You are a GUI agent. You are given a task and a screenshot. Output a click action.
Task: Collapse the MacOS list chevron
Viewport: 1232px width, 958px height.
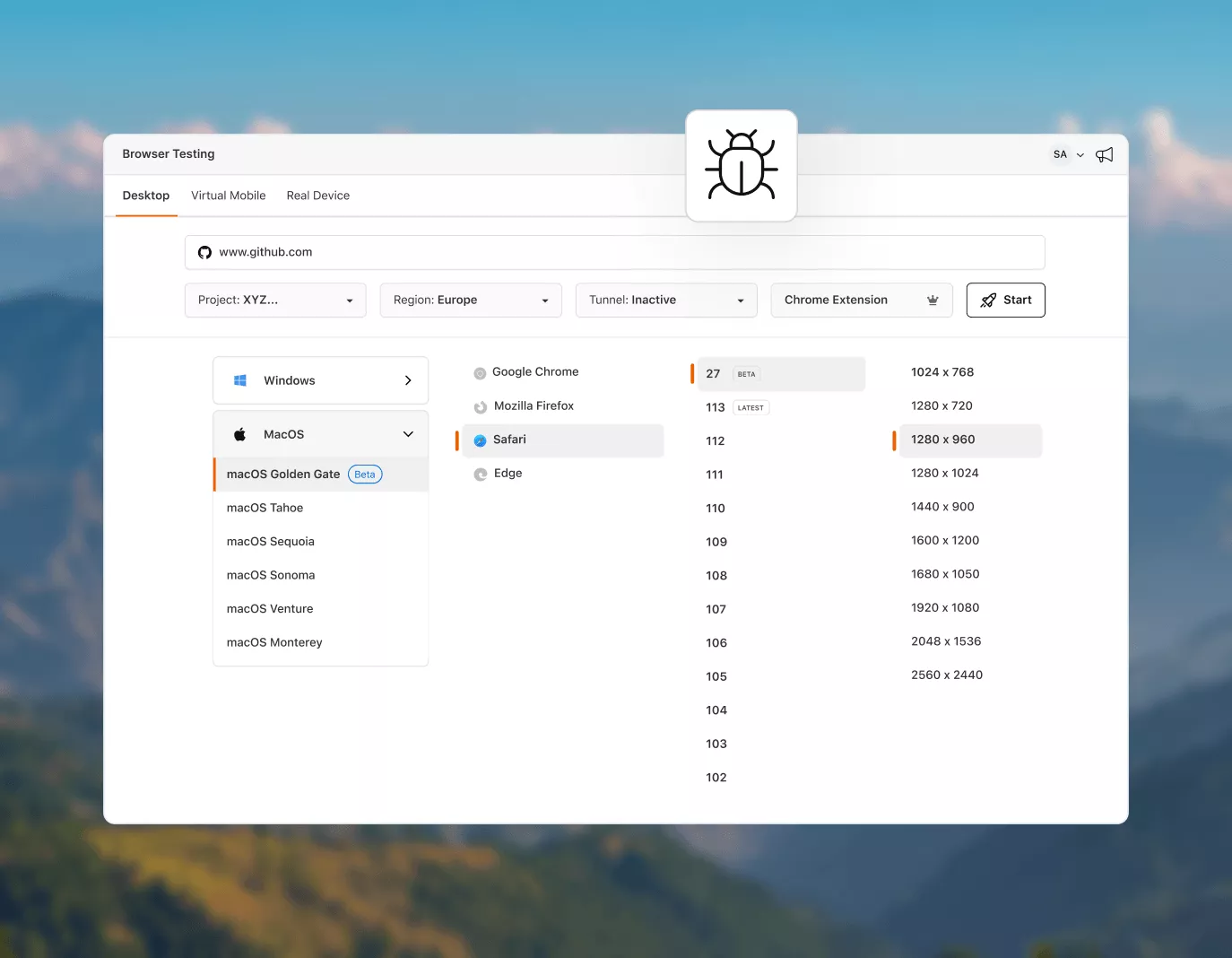408,434
